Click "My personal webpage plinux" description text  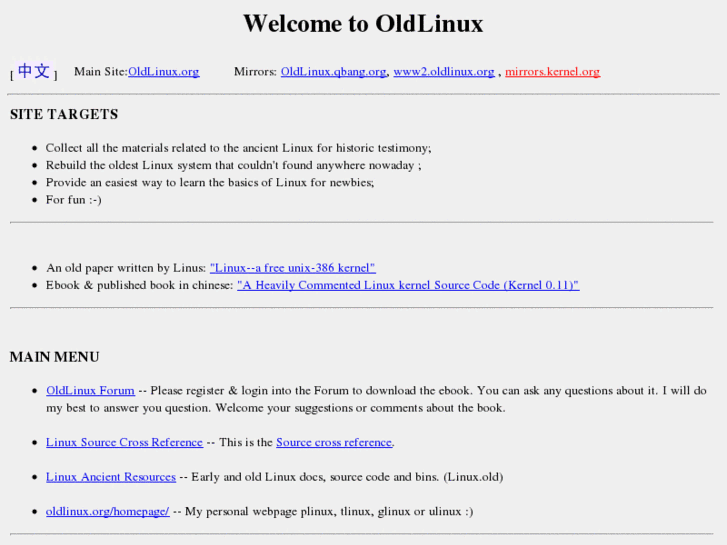pyautogui.click(x=329, y=512)
